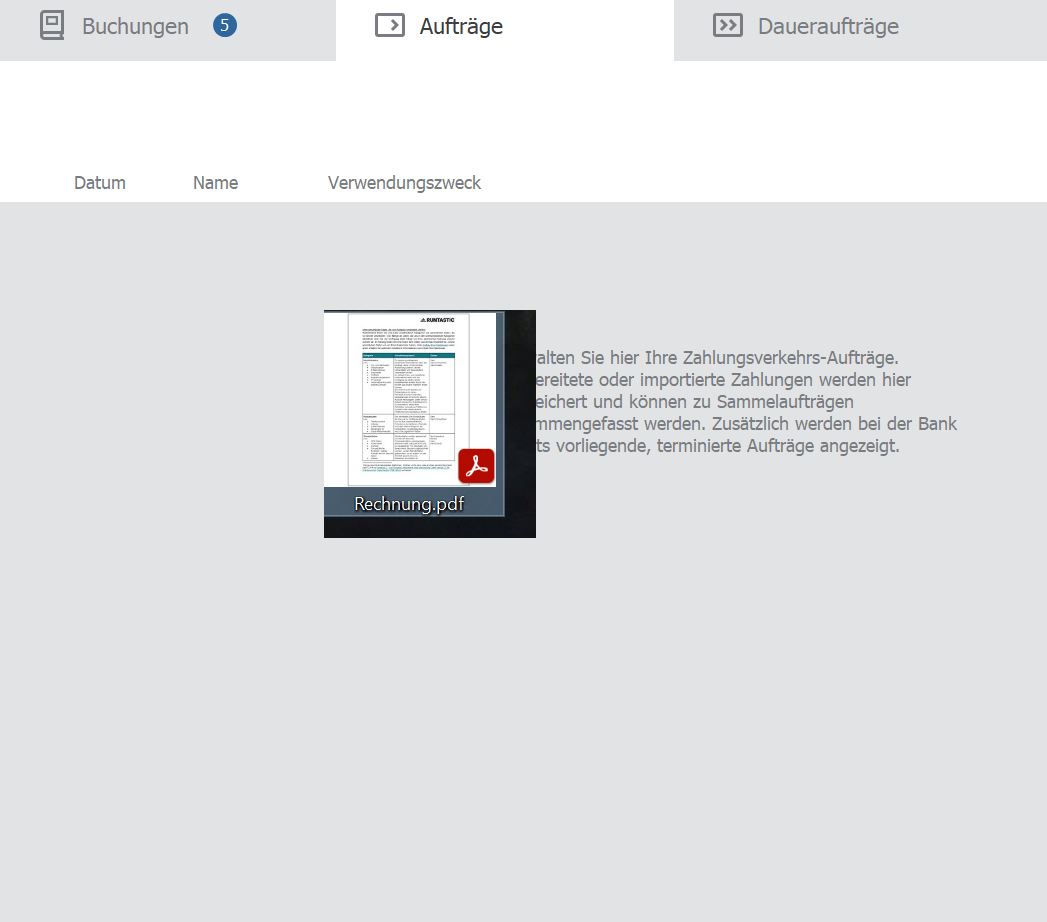Click the dark strip right of the PDF thumbnail

tap(519, 420)
